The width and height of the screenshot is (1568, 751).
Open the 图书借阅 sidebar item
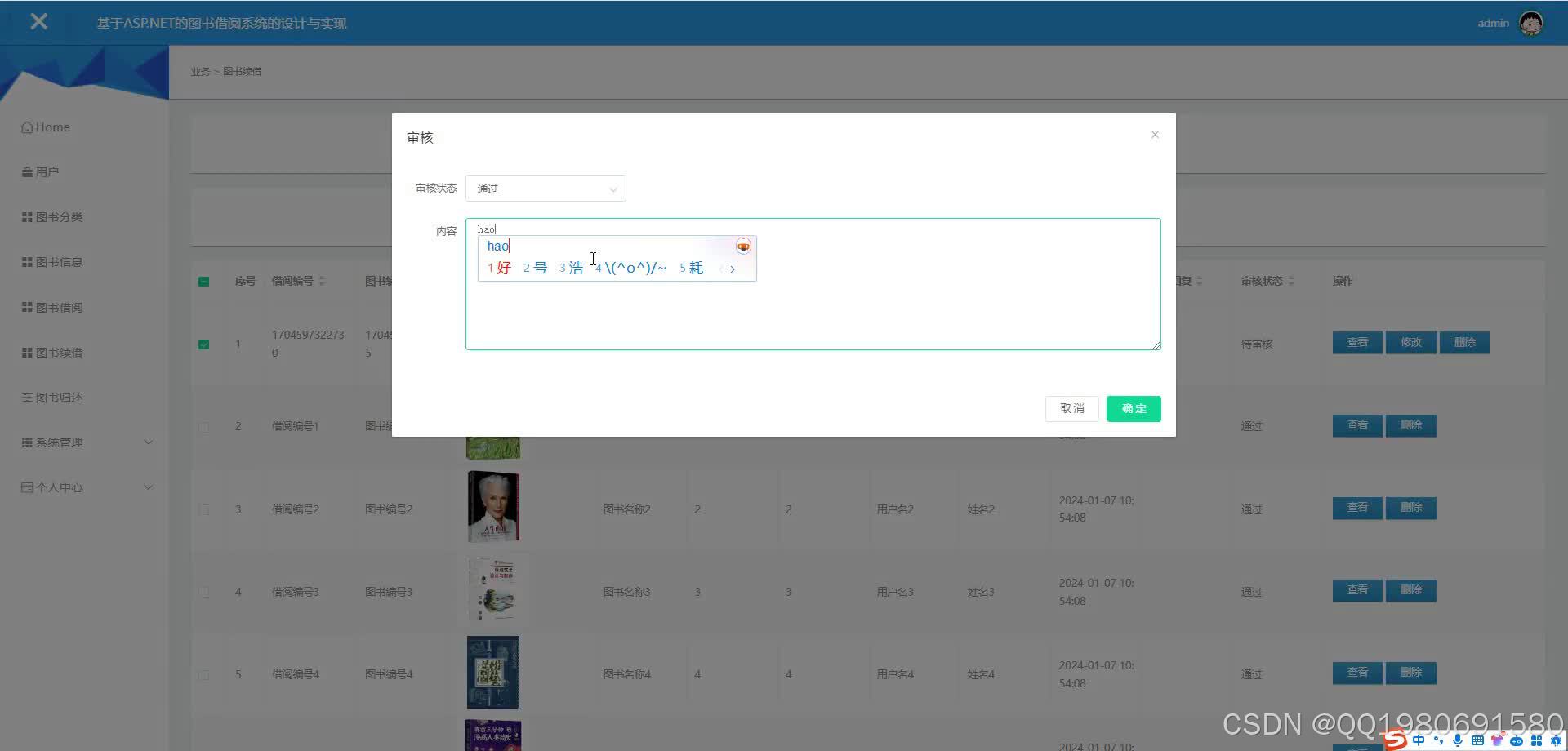(52, 308)
